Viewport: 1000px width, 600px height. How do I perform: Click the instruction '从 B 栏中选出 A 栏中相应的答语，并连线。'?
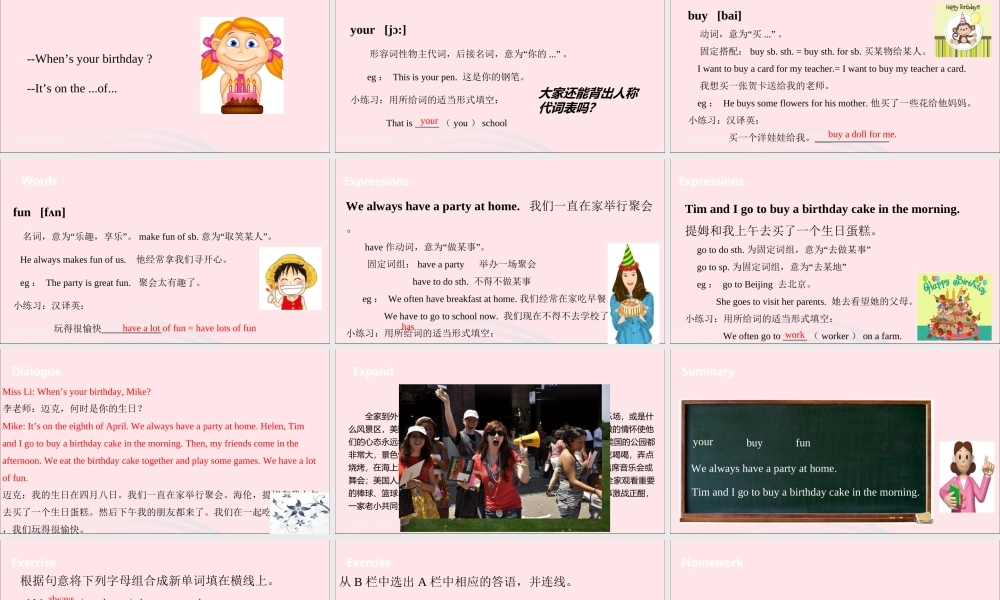[x=455, y=582]
